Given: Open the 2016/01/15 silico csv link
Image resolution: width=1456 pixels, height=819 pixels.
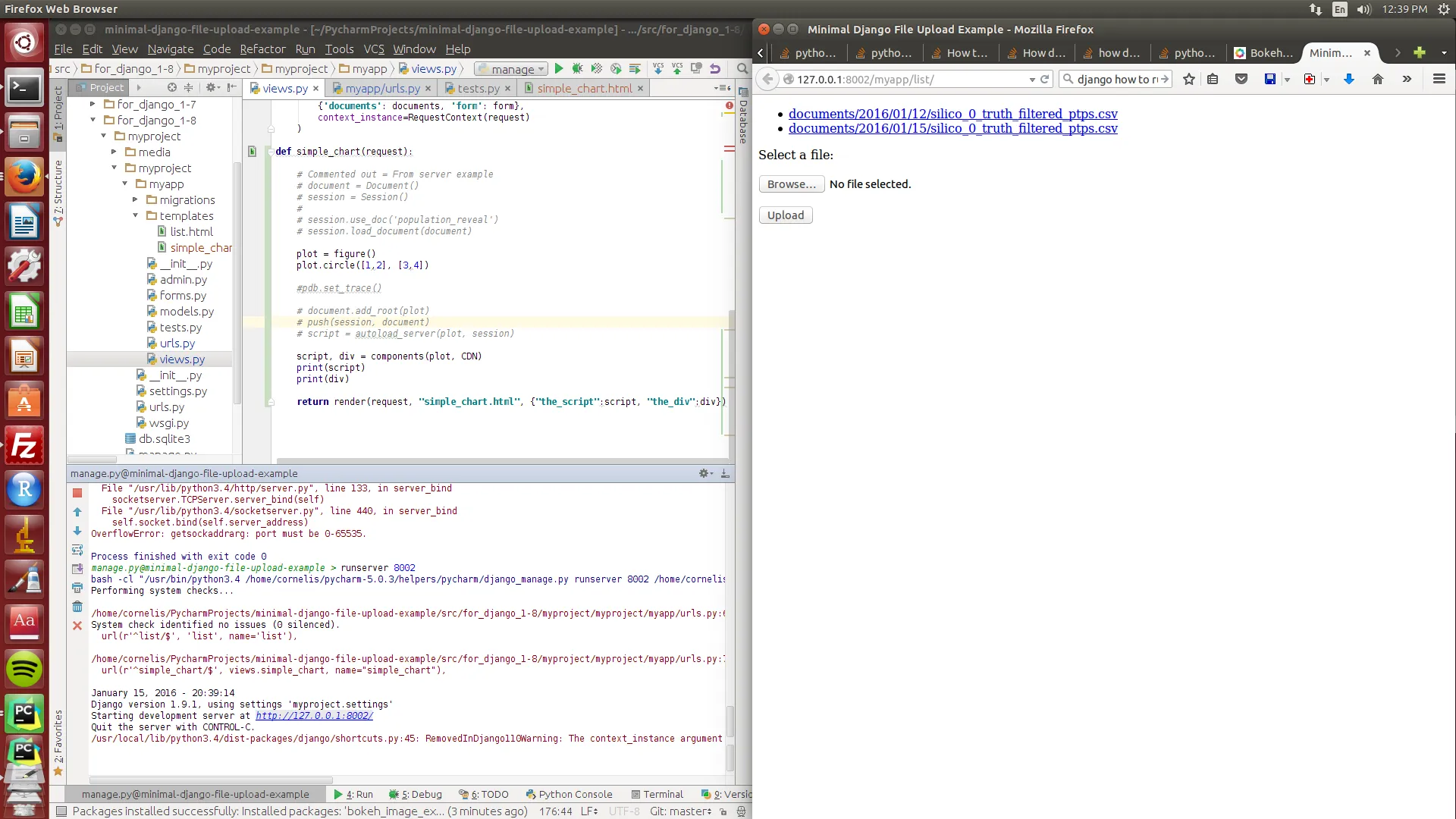Looking at the screenshot, I should click(952, 129).
